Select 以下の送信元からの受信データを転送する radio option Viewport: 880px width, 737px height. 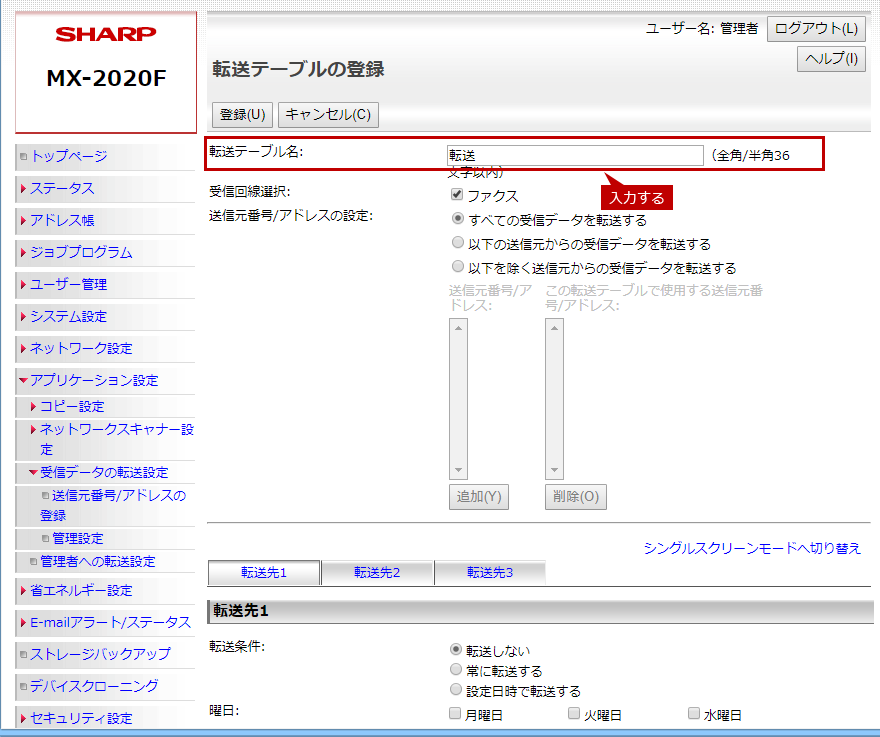click(x=458, y=243)
